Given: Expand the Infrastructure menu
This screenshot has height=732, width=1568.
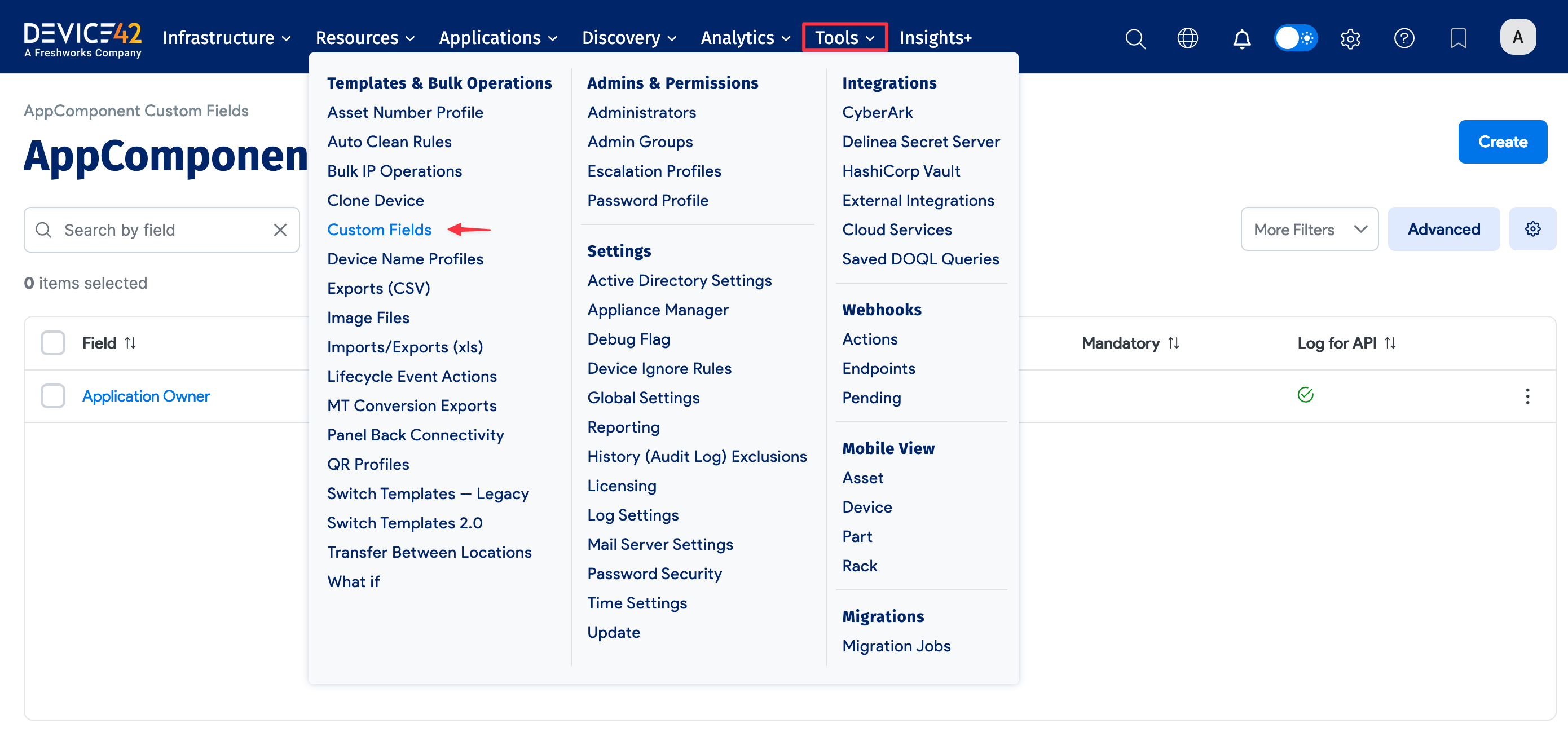Looking at the screenshot, I should click(226, 38).
